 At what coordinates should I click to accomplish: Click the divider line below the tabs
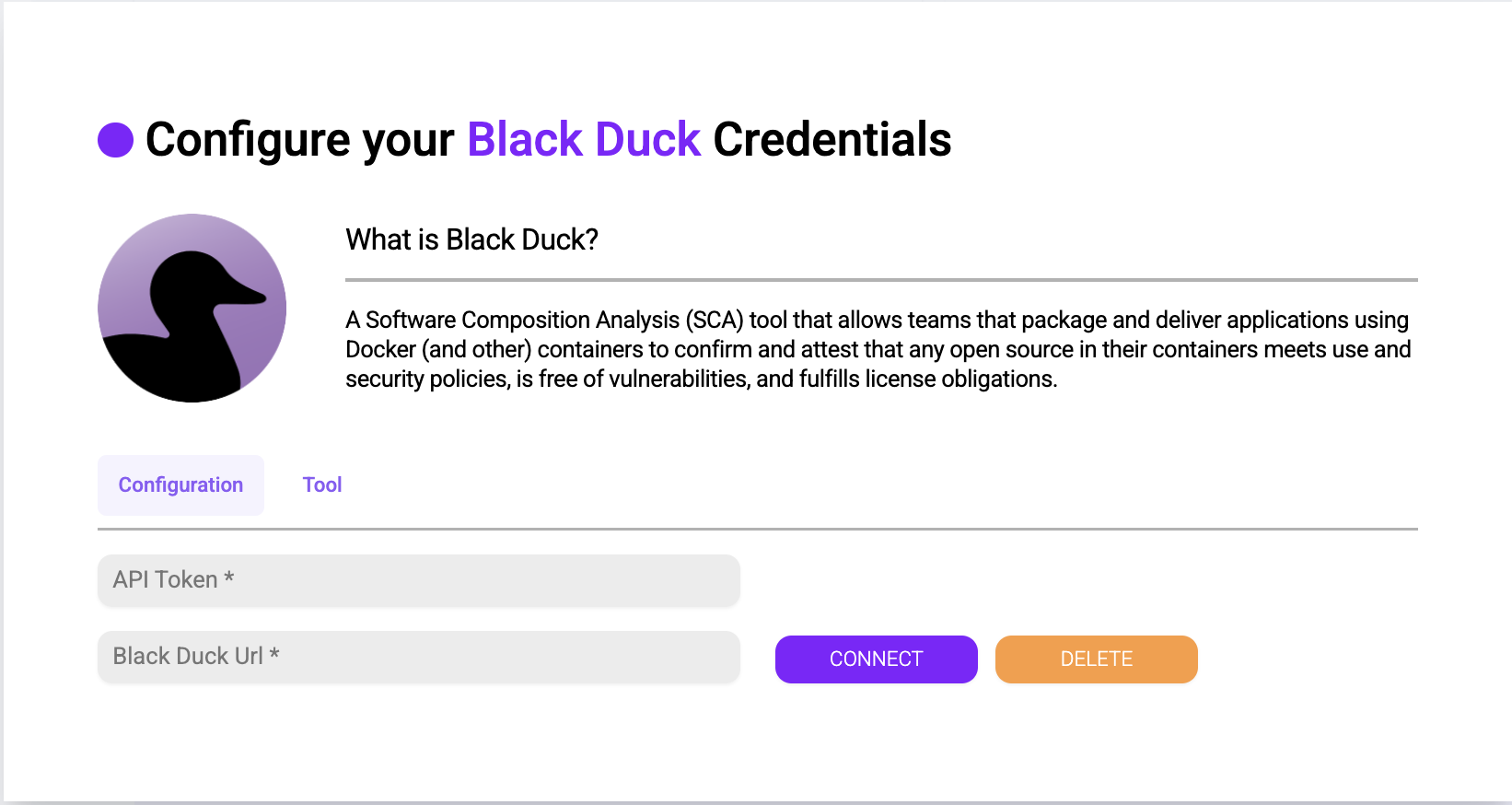click(x=757, y=529)
